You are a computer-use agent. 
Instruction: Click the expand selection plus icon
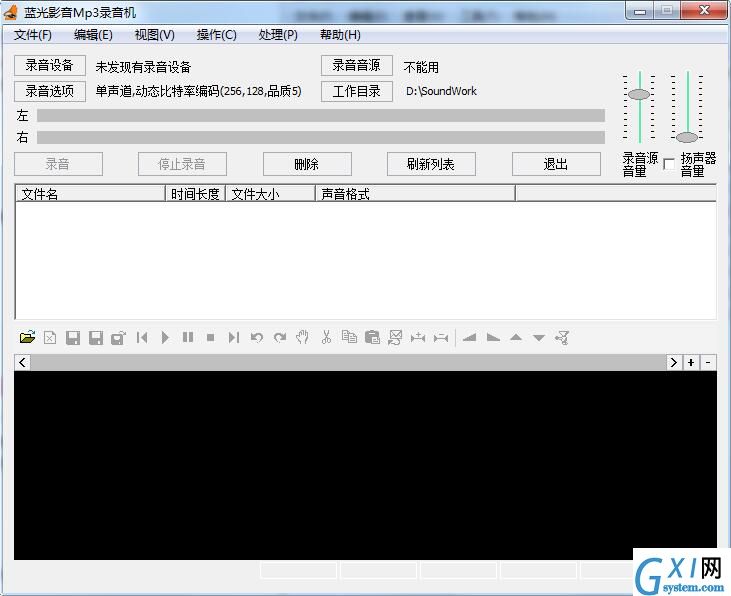(x=418, y=337)
